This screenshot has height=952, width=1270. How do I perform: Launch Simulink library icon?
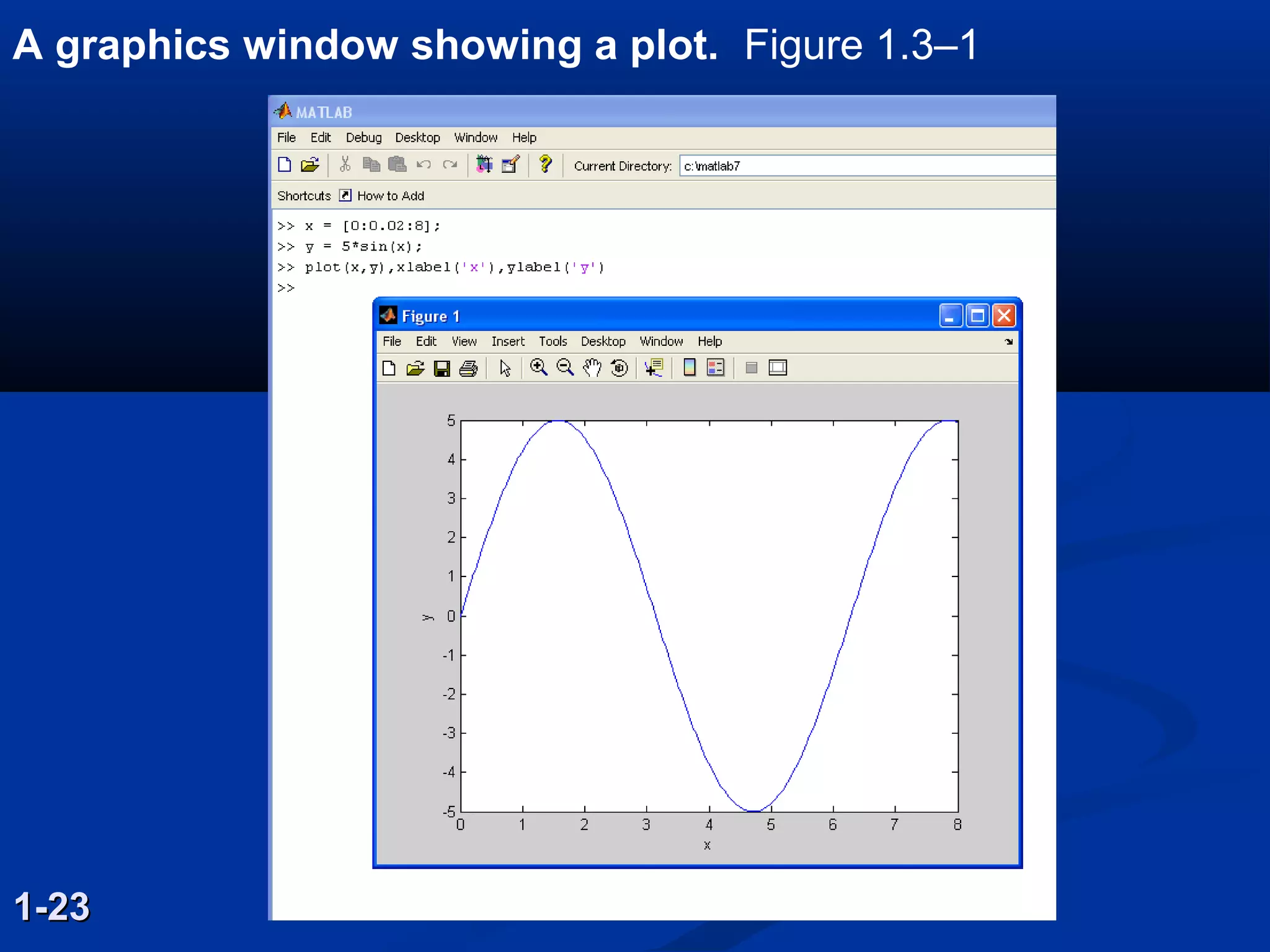click(484, 165)
